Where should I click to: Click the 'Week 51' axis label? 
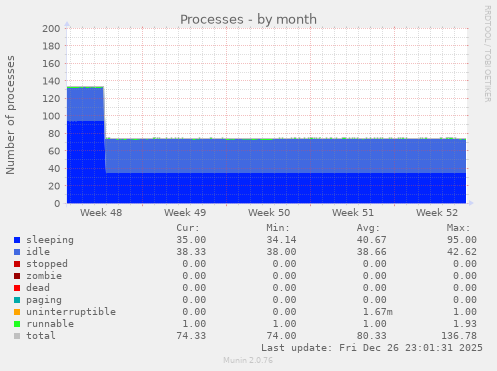353,213
